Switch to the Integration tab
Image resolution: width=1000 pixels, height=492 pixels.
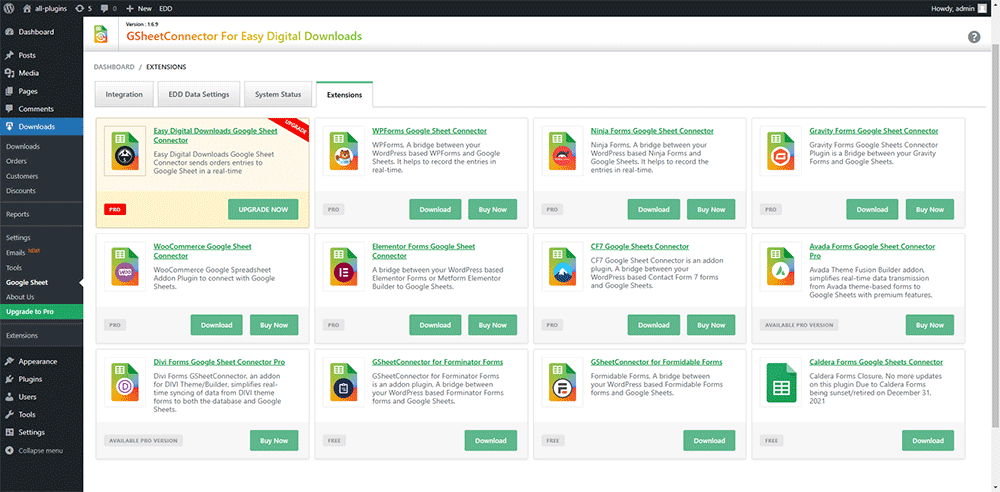pyautogui.click(x=124, y=94)
